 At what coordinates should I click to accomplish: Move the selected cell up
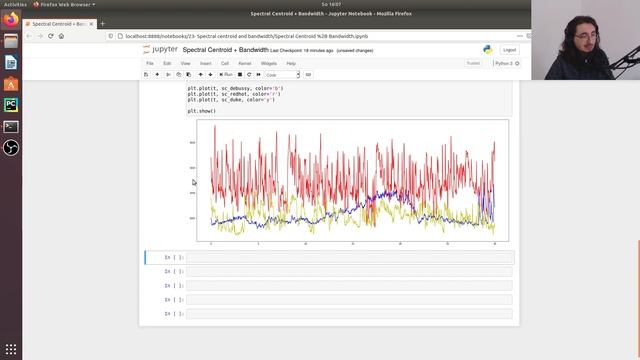click(200, 75)
